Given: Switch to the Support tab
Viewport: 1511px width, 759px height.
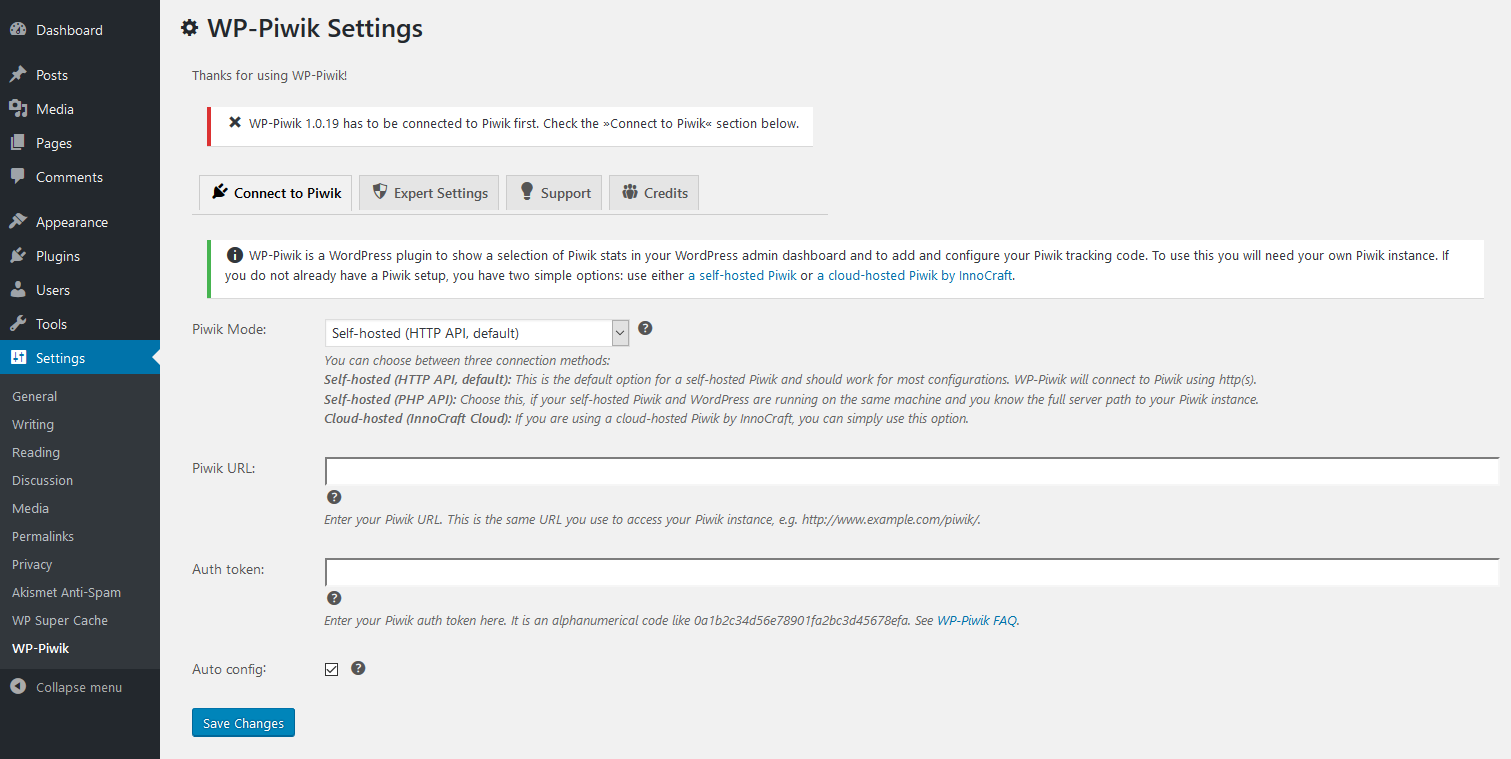Looking at the screenshot, I should pyautogui.click(x=554, y=193).
